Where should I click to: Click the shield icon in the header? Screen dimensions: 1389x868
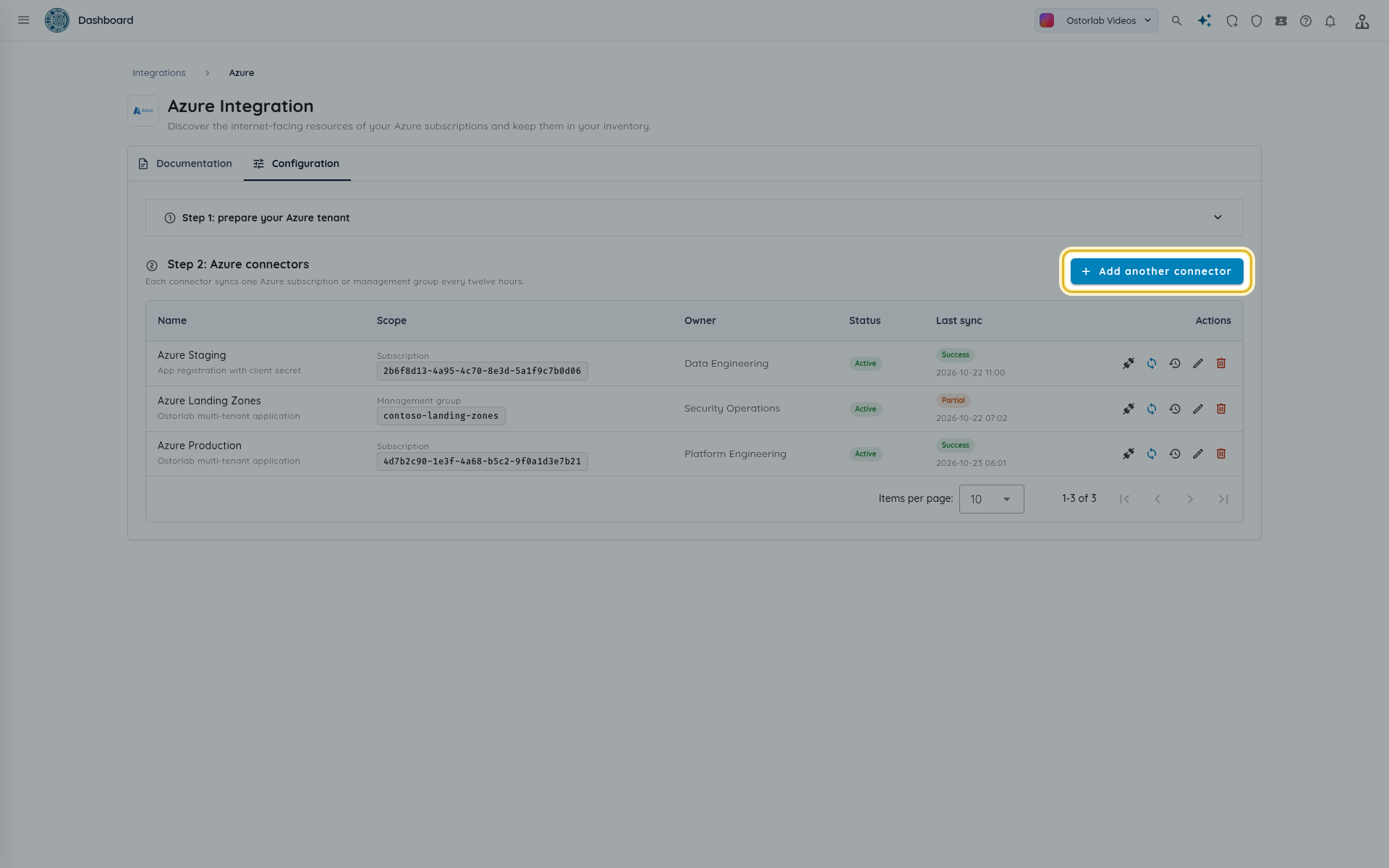(x=1257, y=21)
